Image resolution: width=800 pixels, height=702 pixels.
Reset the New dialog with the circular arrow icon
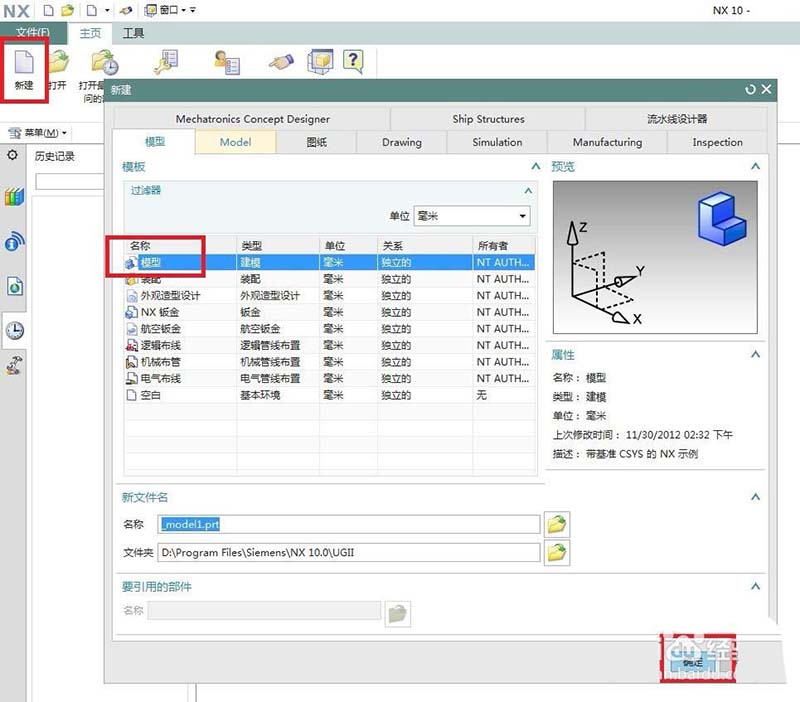(749, 90)
